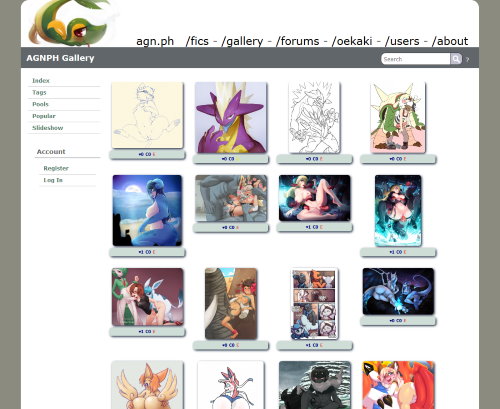Visit the /users page

click(402, 41)
